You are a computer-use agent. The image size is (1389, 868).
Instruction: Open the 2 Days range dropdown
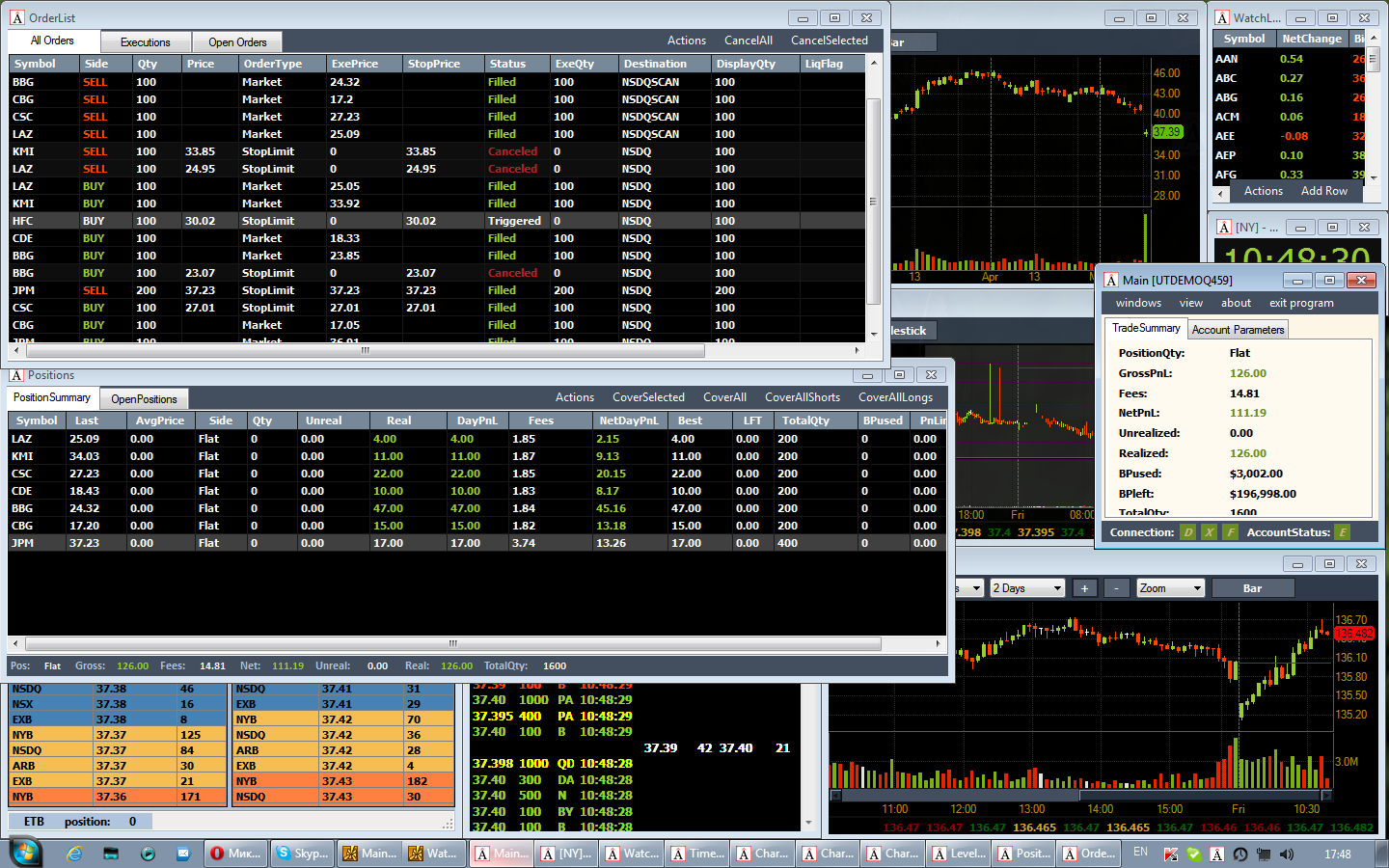(1027, 588)
